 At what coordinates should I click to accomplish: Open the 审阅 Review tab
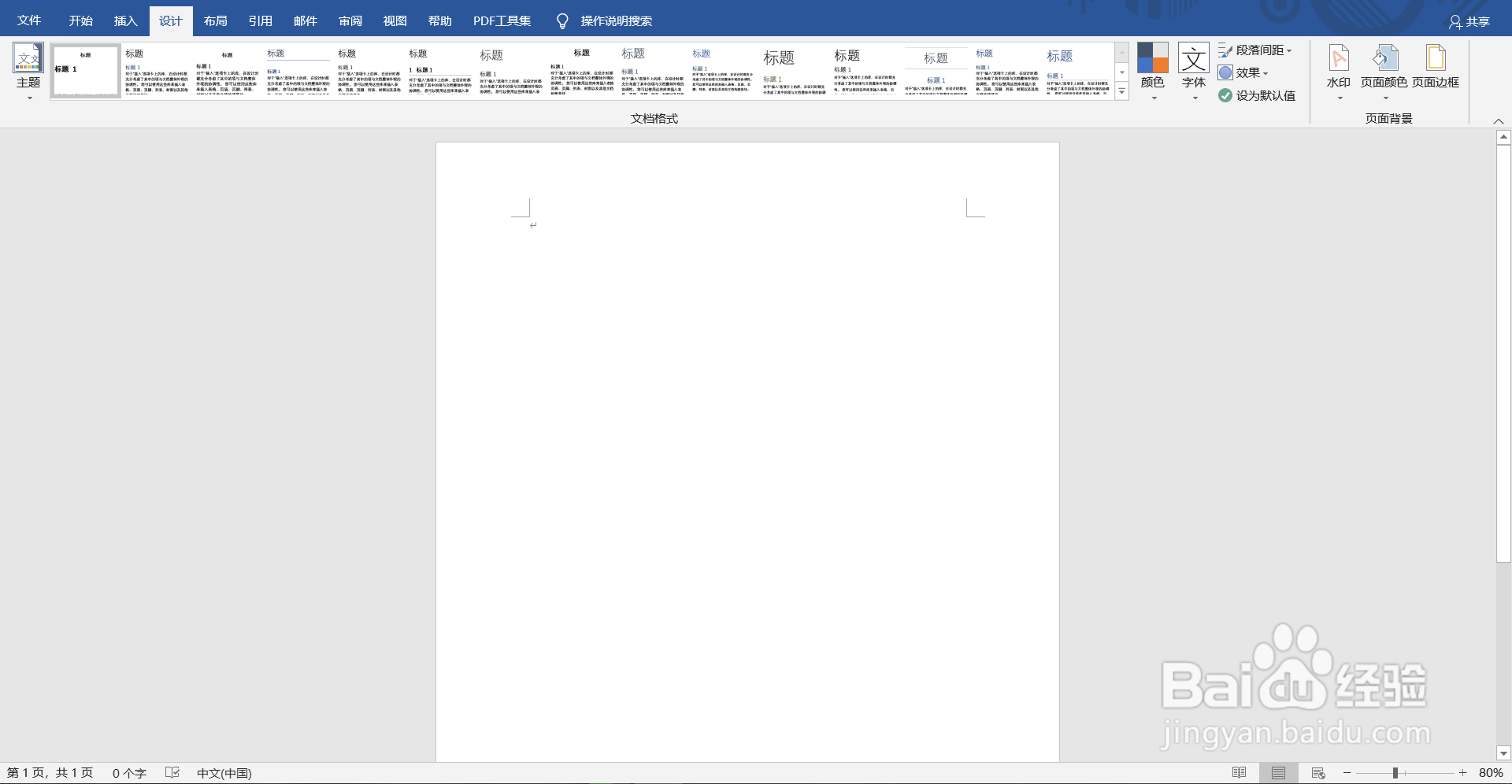(350, 20)
